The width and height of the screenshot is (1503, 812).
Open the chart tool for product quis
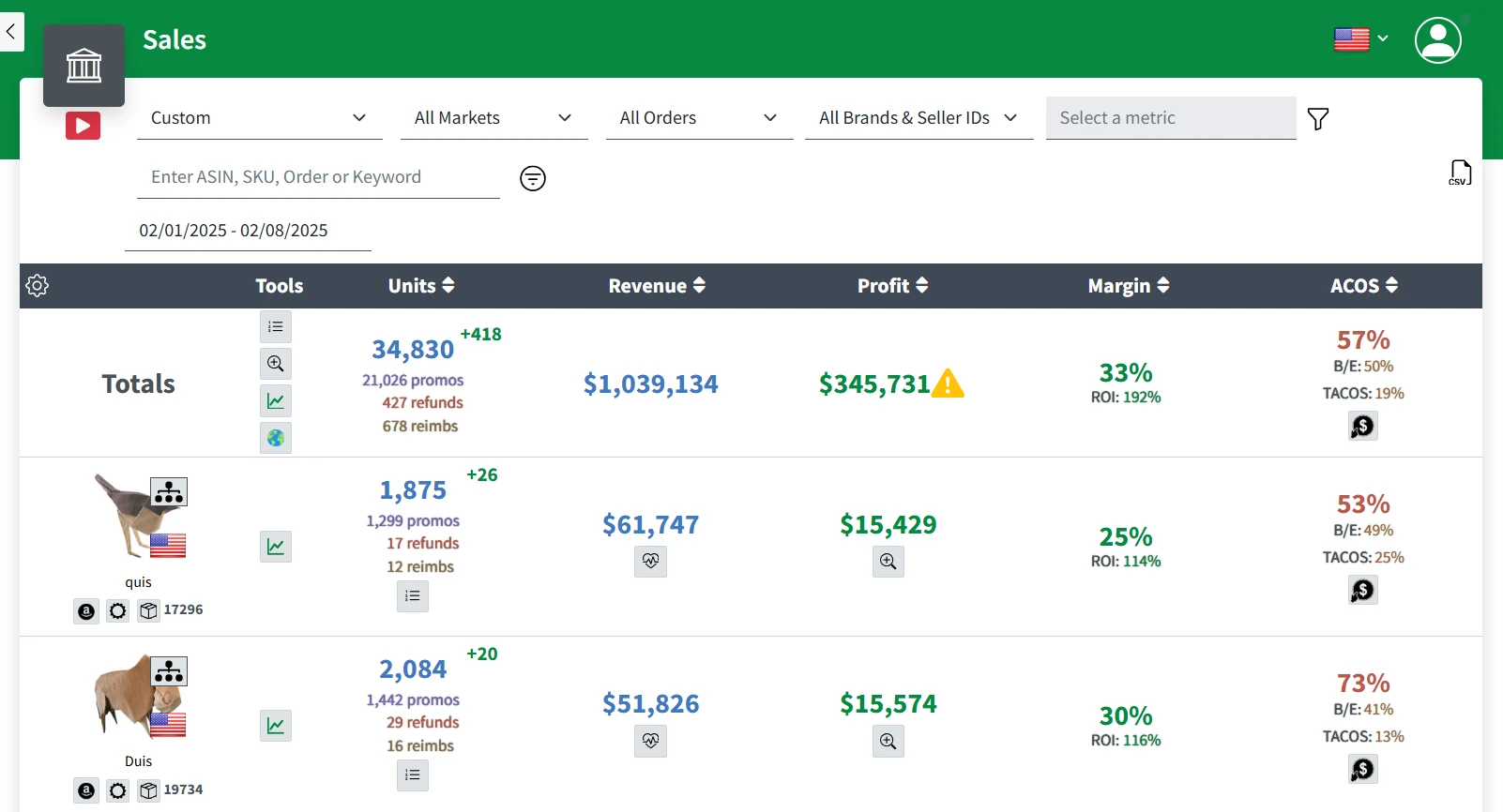[276, 547]
